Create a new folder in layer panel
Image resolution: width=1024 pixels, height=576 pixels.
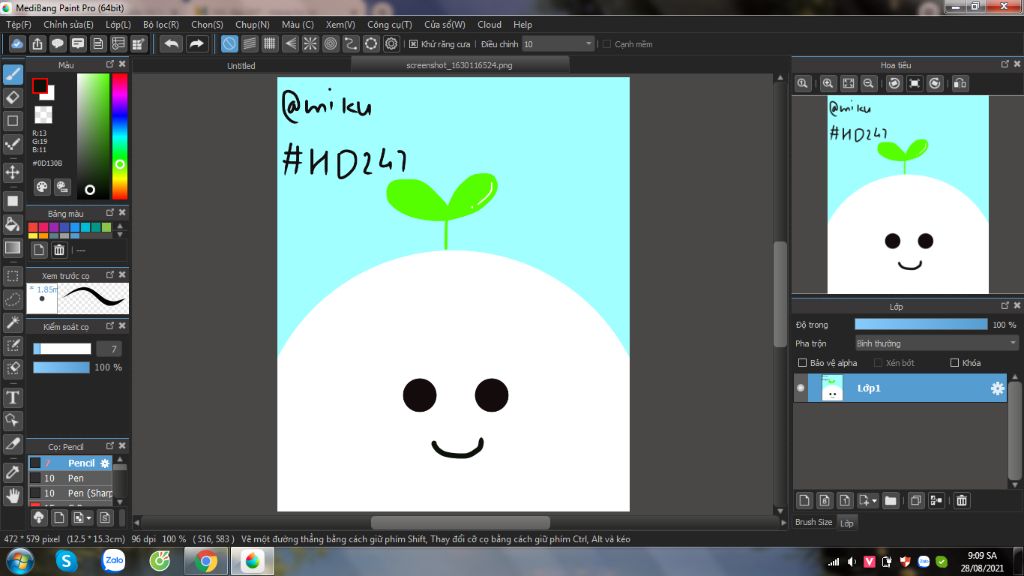pyautogui.click(x=890, y=500)
